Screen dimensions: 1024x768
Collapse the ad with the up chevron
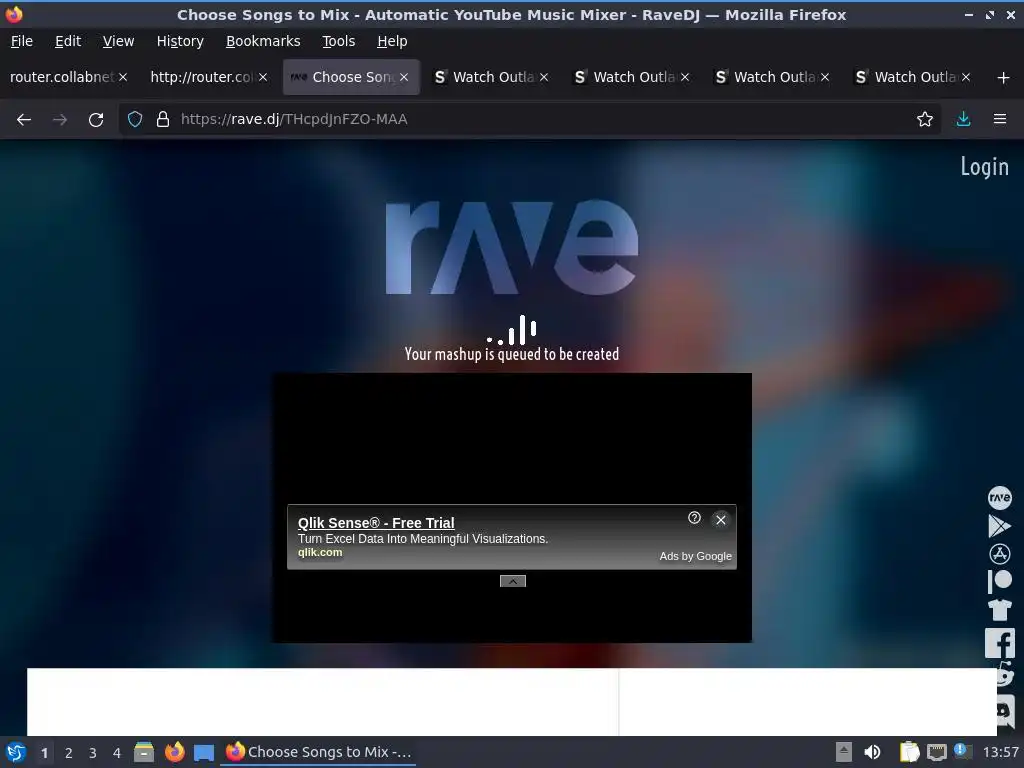pyautogui.click(x=513, y=581)
